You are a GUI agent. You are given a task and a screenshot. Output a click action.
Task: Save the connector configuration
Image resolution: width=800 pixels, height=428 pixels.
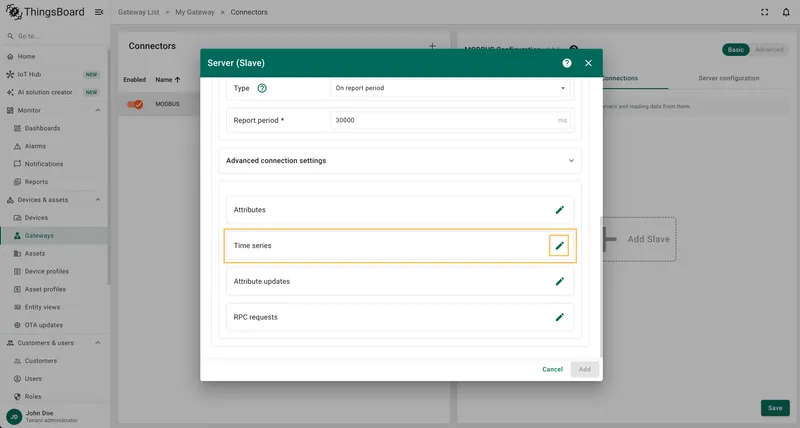[775, 408]
